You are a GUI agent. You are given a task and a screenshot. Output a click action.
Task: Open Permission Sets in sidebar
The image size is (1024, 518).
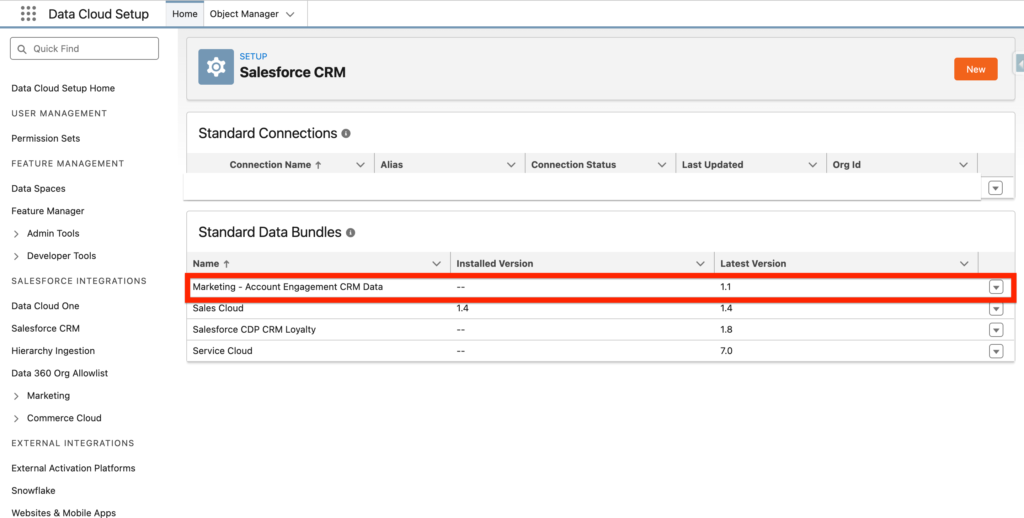tap(45, 138)
